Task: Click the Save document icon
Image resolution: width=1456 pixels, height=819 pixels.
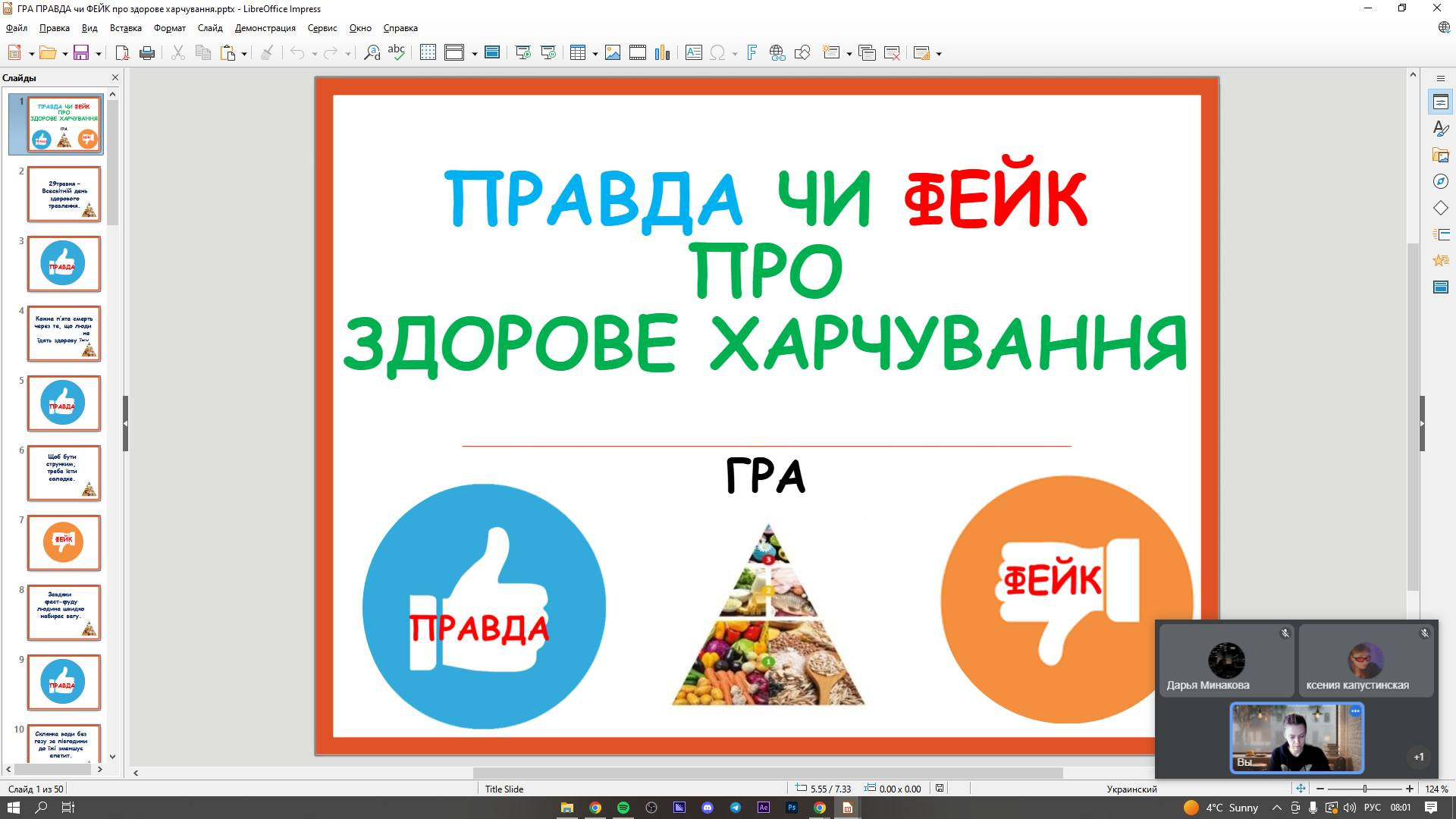Action: tap(81, 53)
